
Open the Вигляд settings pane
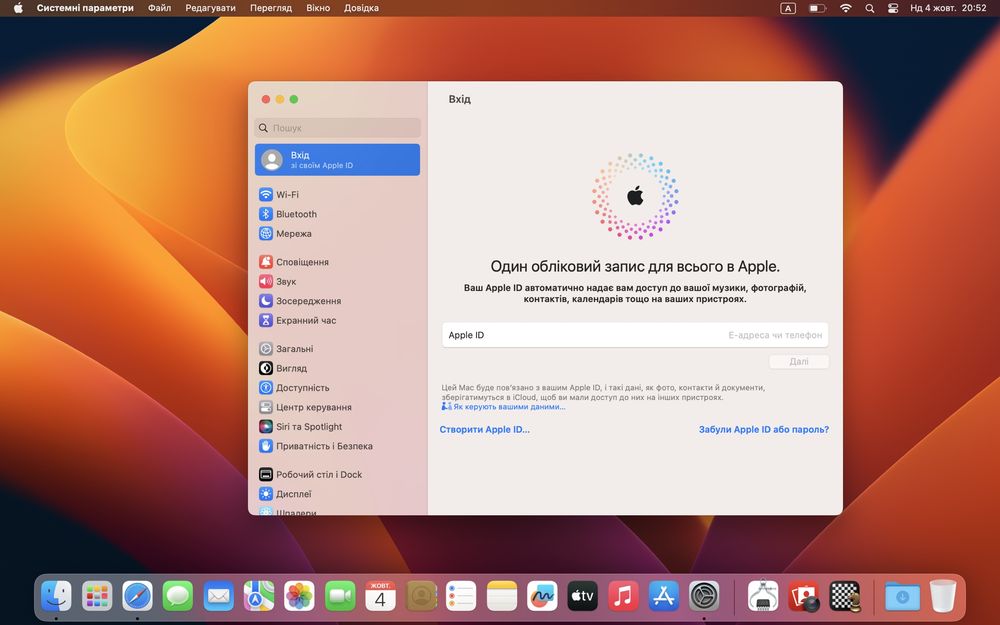click(x=337, y=368)
